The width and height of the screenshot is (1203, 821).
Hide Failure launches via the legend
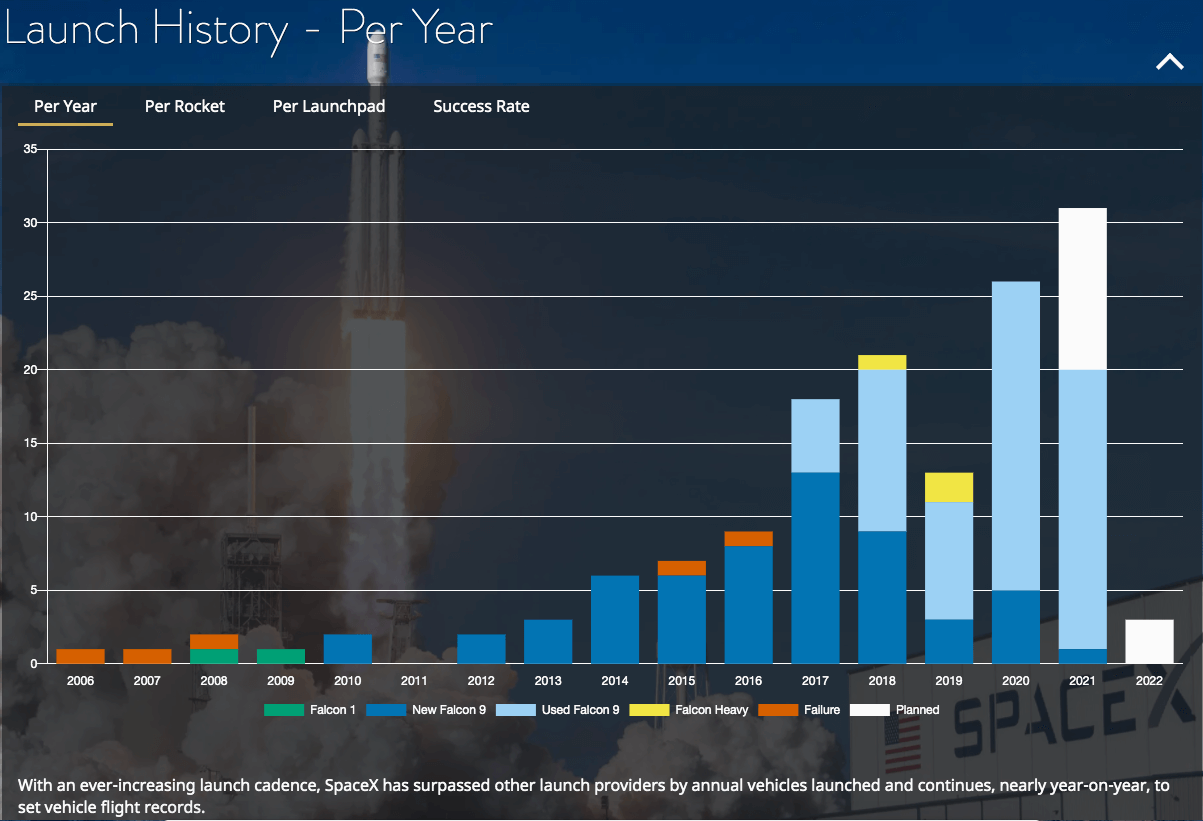point(796,710)
